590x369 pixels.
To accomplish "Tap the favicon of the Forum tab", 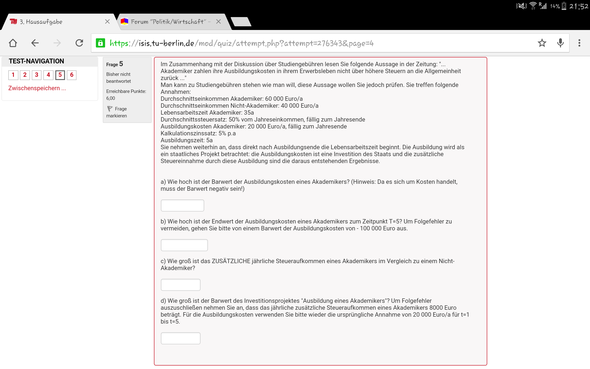I will [x=124, y=21].
